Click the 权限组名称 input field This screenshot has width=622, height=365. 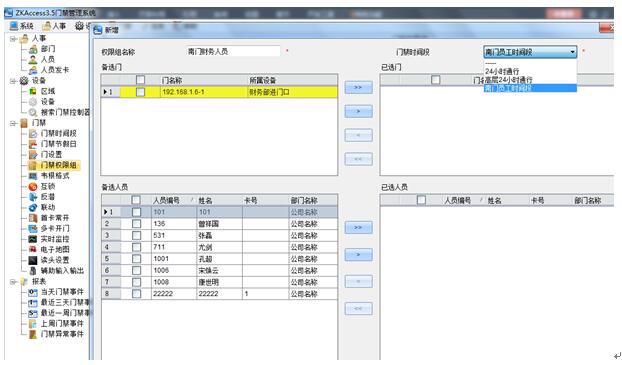point(233,52)
